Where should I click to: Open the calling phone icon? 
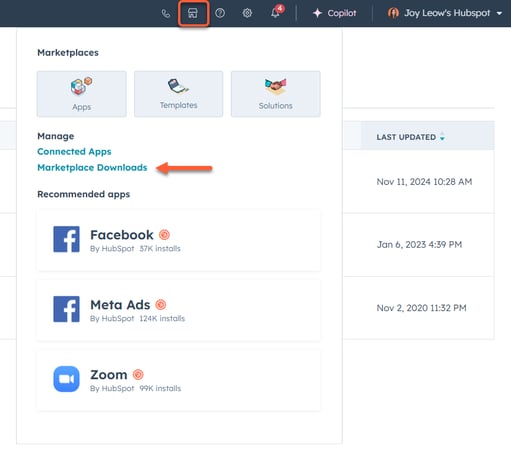tap(166, 14)
